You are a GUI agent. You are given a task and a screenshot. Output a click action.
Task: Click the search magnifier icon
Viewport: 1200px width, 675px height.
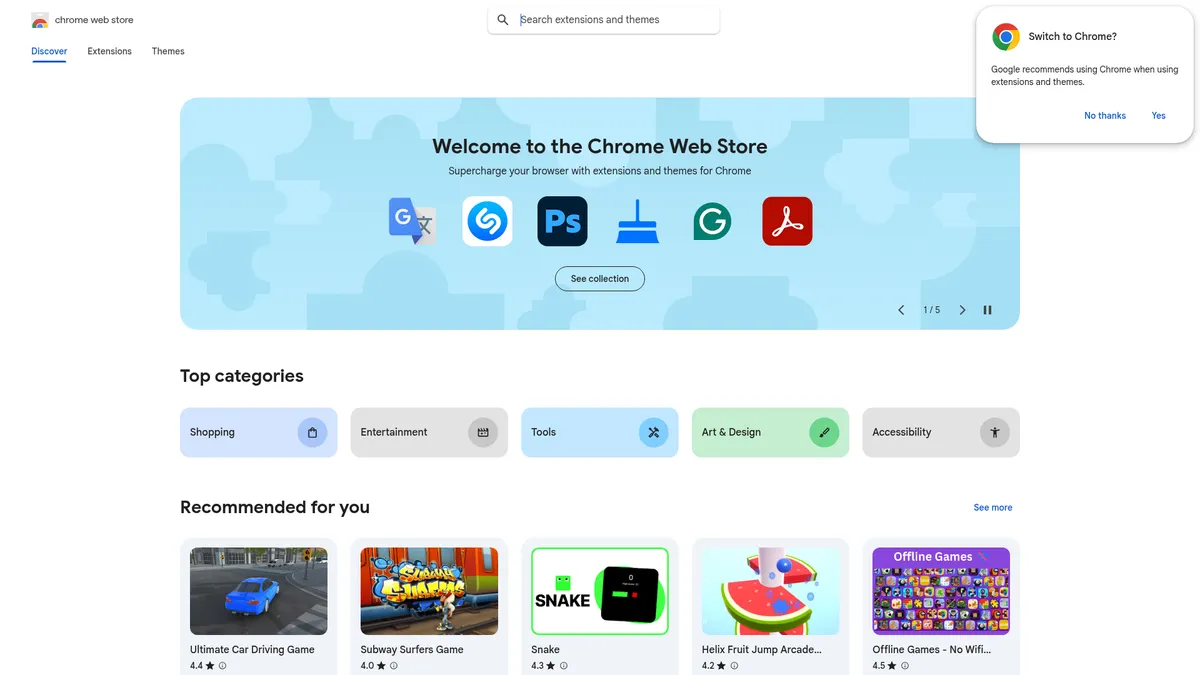pos(503,20)
